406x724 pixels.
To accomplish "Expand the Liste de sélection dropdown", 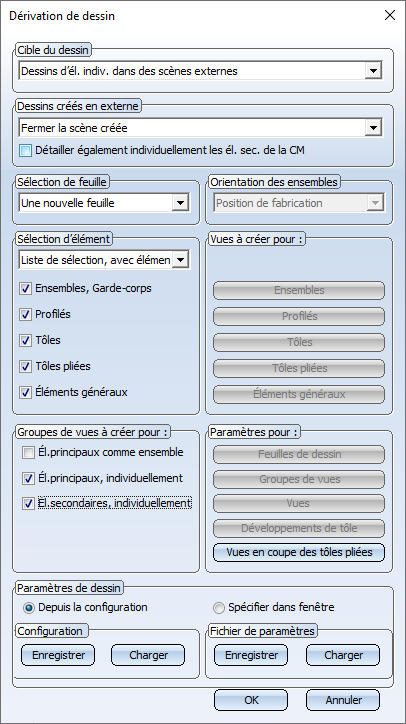I will pos(104,260).
